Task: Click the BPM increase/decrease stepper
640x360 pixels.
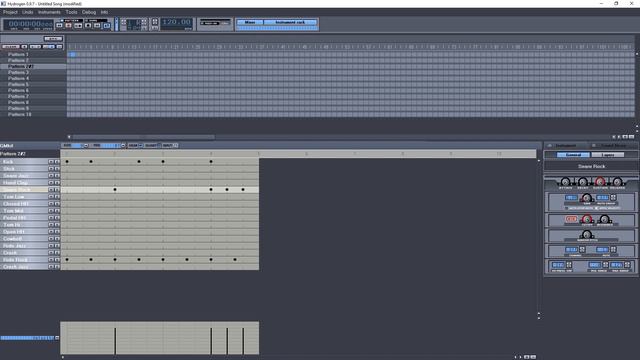Action: pos(155,22)
